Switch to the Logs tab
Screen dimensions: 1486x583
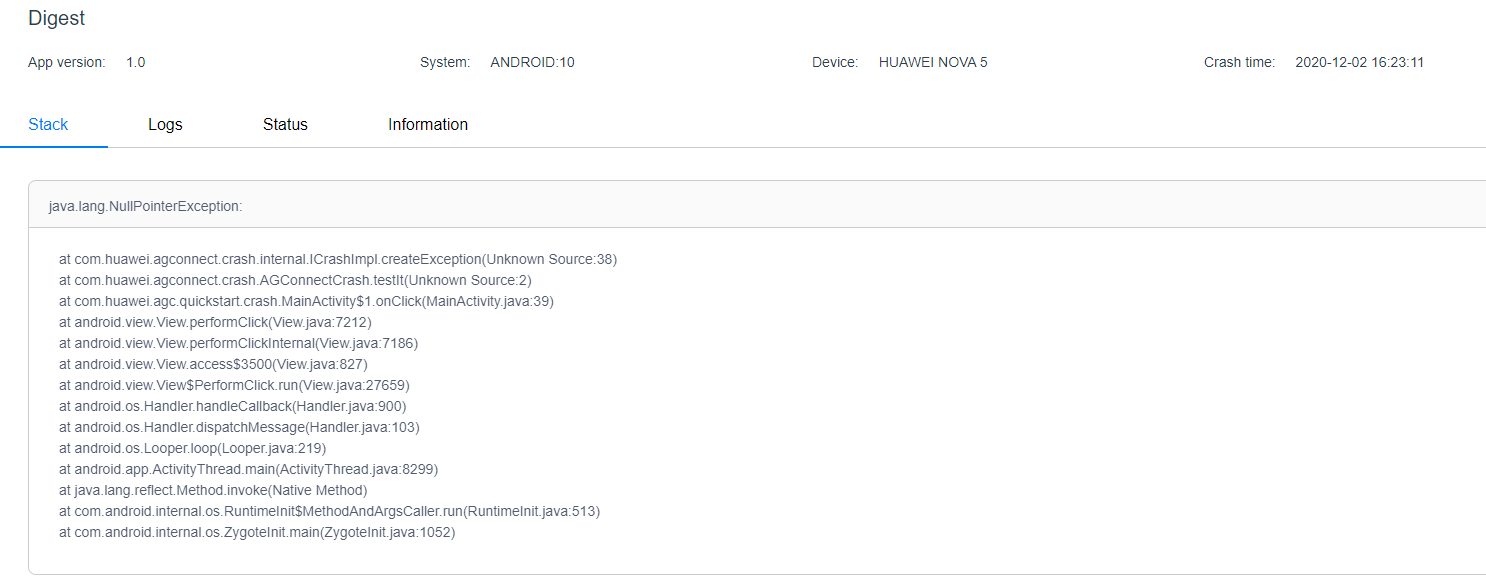point(165,125)
